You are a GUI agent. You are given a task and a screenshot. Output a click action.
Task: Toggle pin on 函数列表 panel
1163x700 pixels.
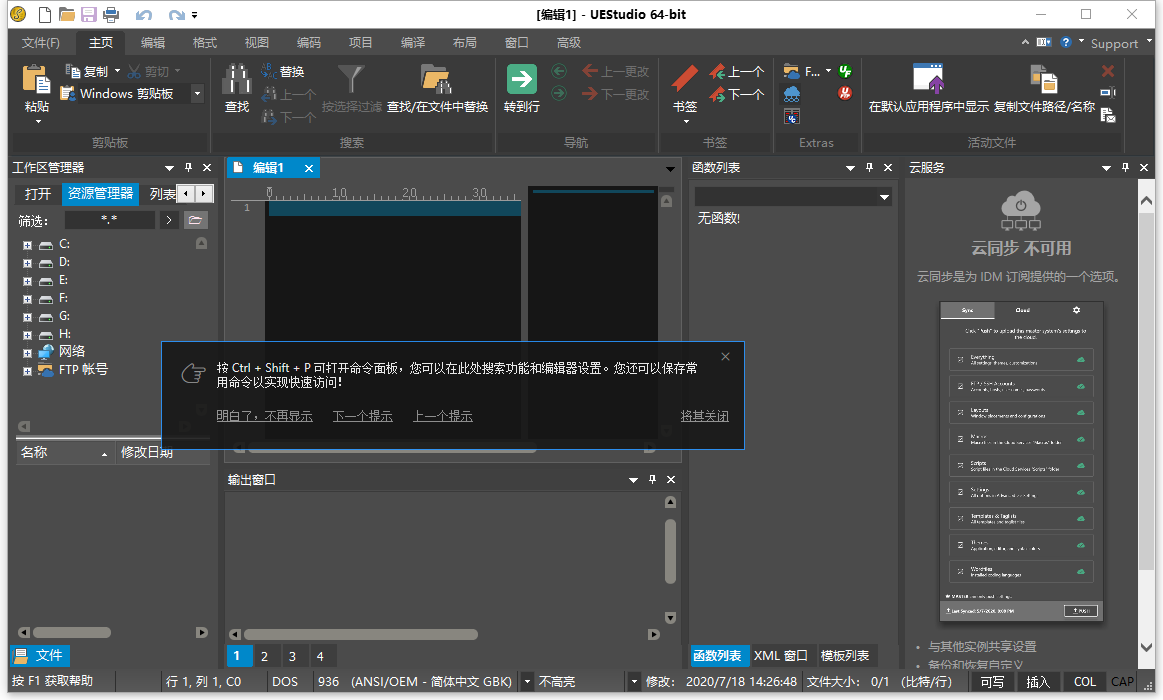click(869, 168)
